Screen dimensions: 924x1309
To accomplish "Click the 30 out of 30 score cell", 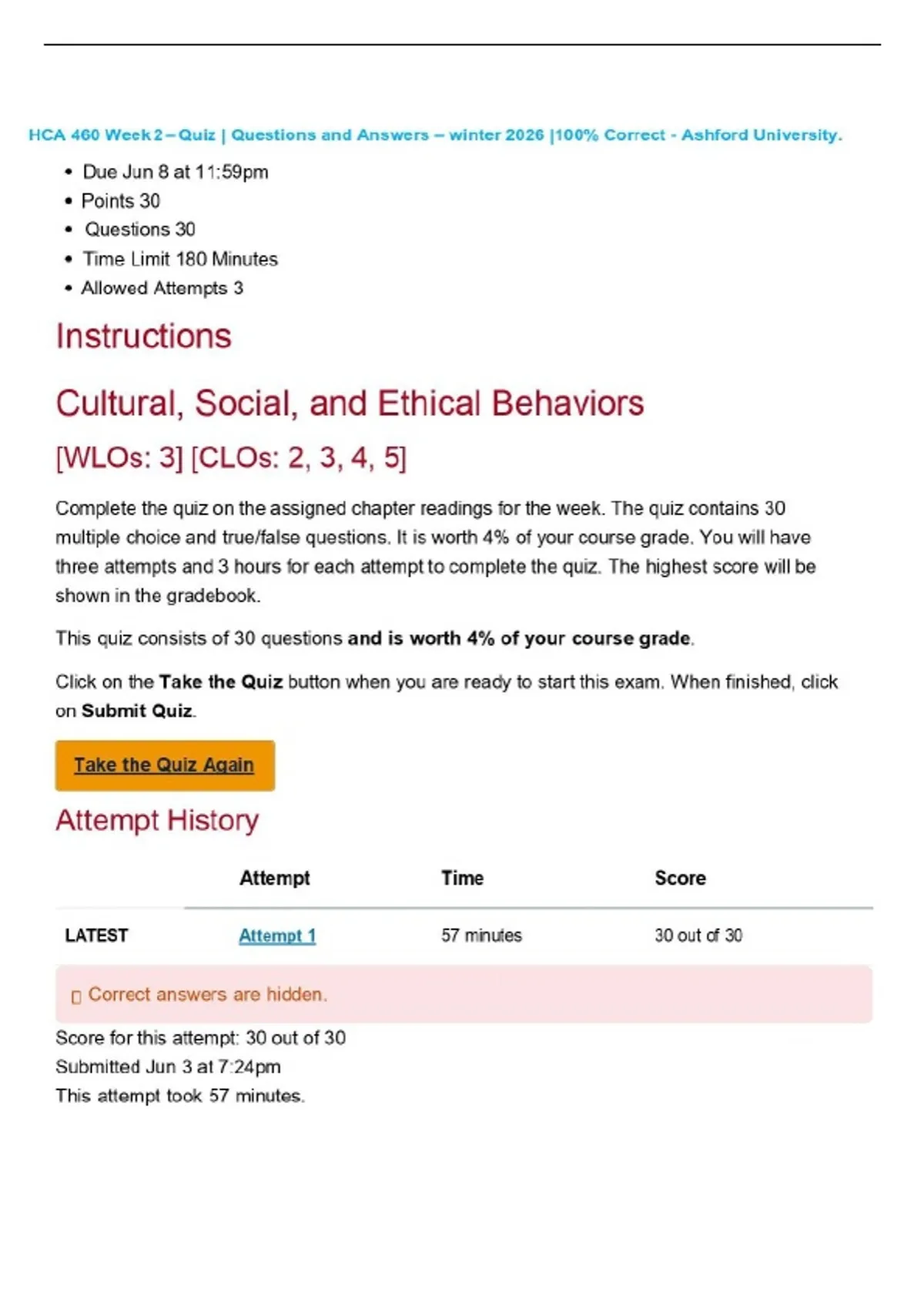I will pos(698,936).
